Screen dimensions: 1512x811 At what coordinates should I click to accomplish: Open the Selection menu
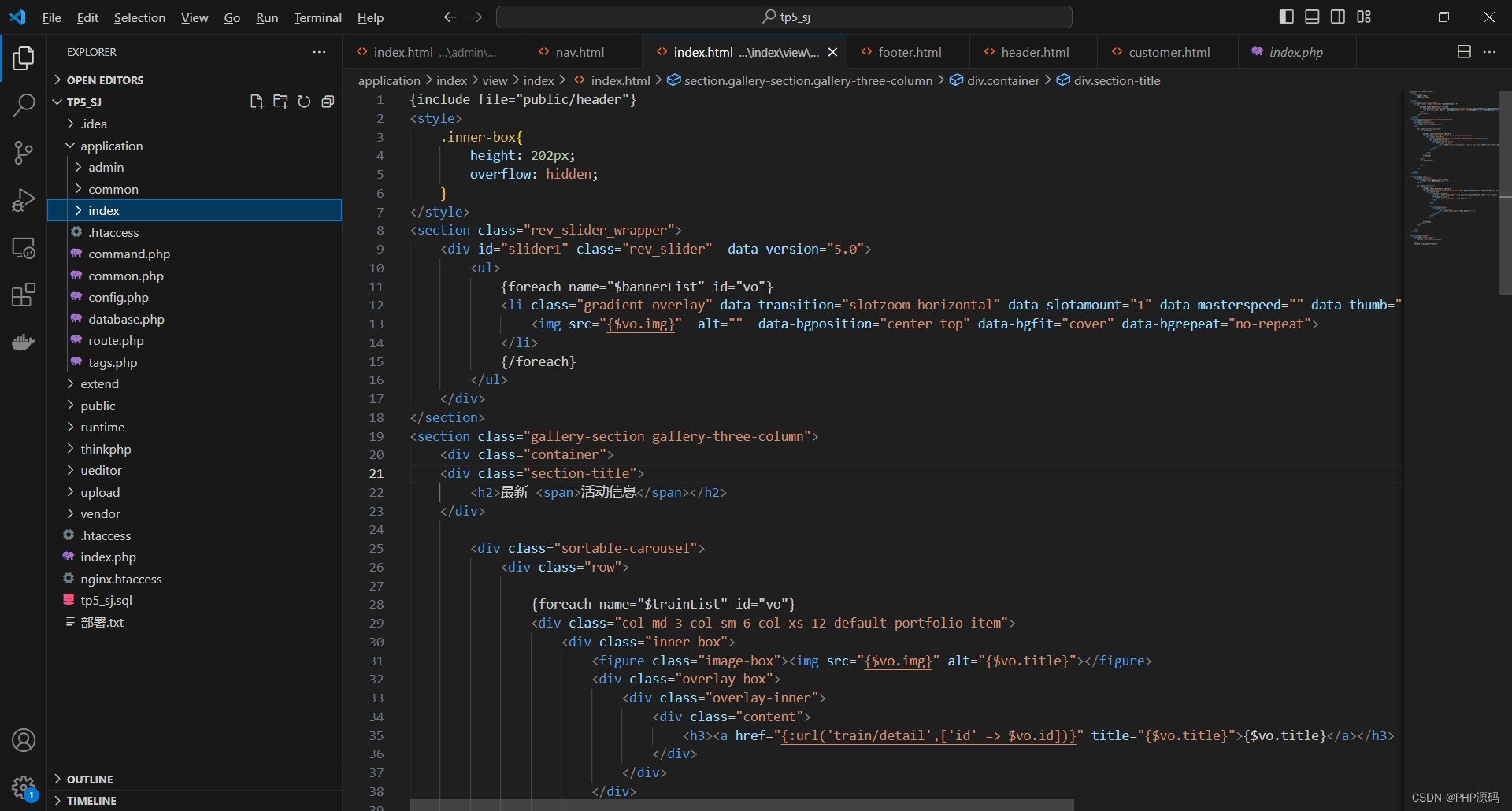[x=139, y=17]
